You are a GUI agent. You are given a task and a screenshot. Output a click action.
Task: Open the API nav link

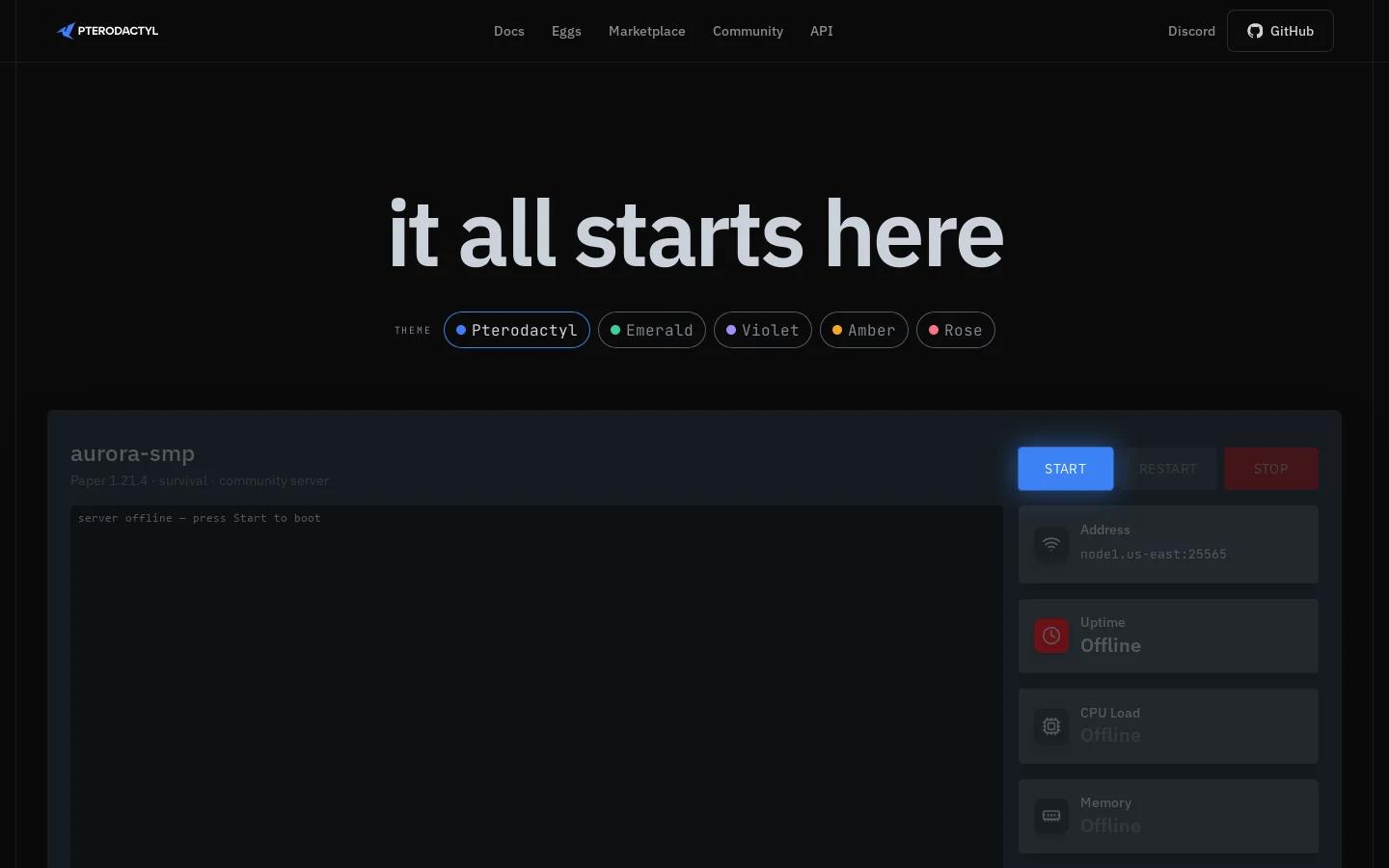click(822, 31)
